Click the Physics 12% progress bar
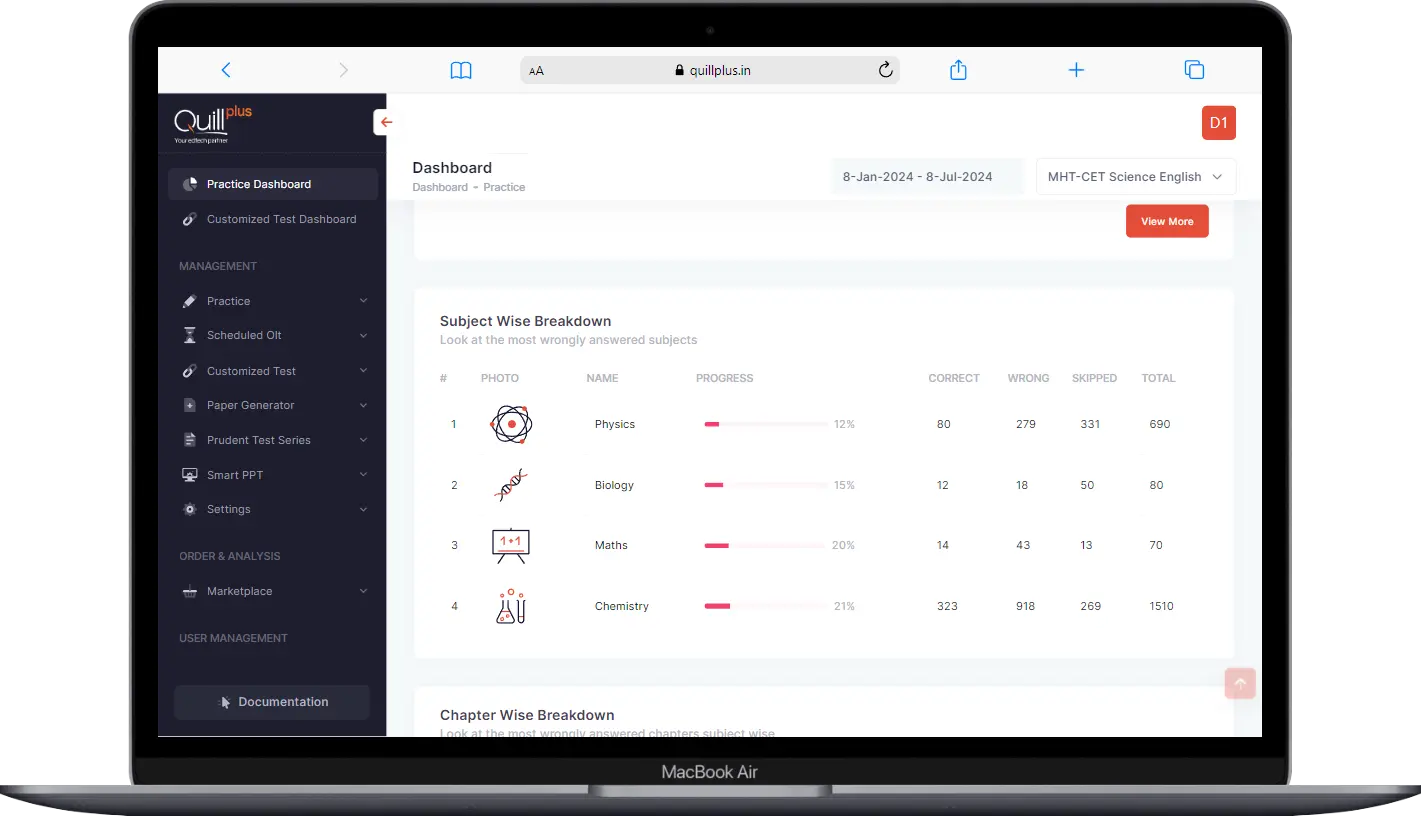 coord(766,424)
